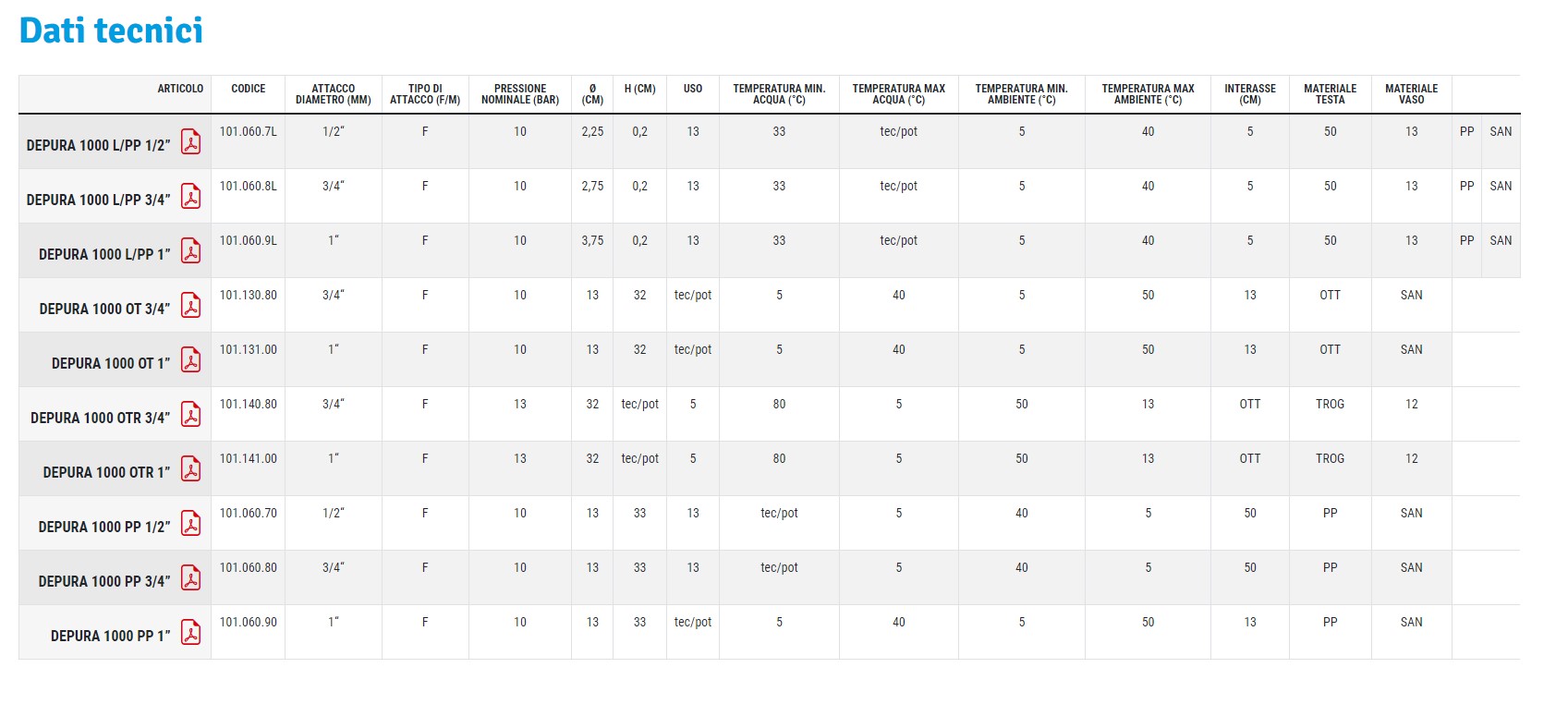Open PDF sheet for DEPURA 1000 OT 3/4"
Screen dimensions: 1568x704
click(x=190, y=306)
